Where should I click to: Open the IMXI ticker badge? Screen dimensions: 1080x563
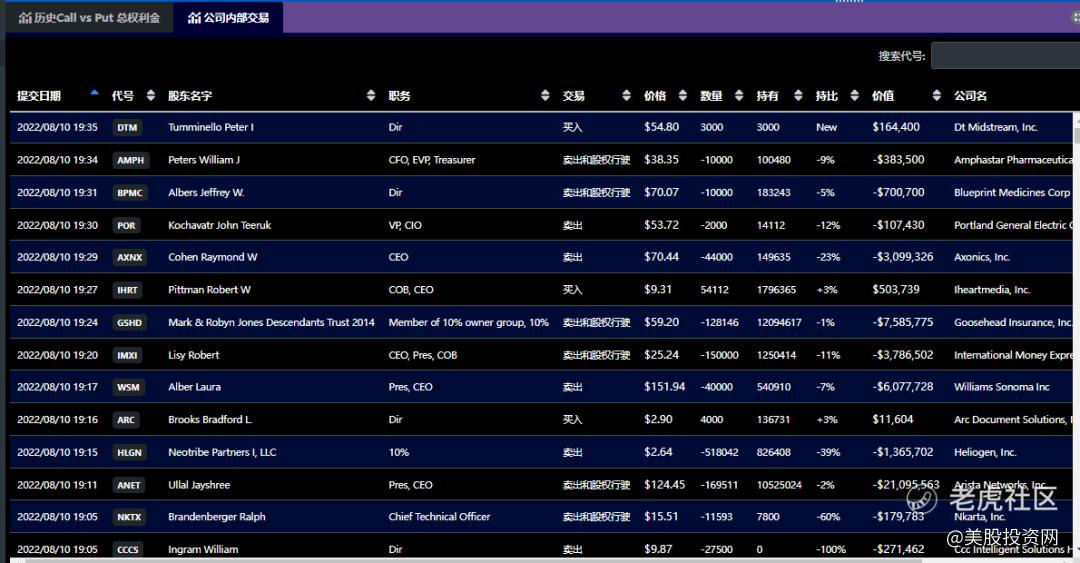(127, 356)
